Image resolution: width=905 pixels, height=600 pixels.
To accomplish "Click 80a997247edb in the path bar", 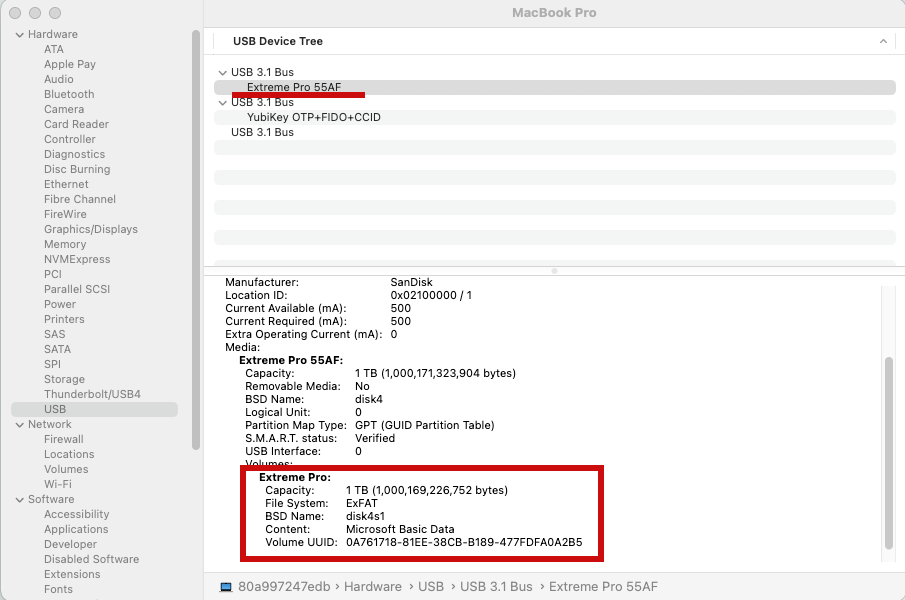I will pyautogui.click(x=284, y=587).
